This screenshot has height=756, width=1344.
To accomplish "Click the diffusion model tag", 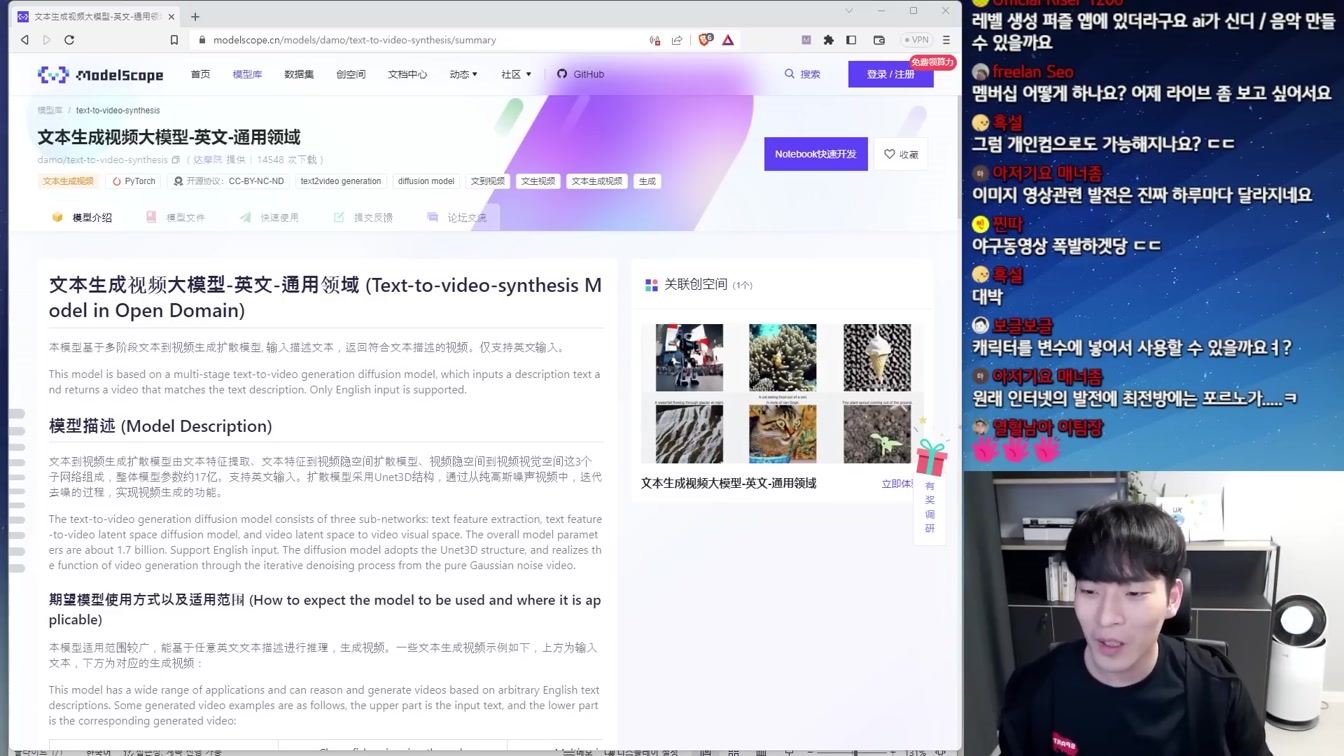I will [426, 181].
